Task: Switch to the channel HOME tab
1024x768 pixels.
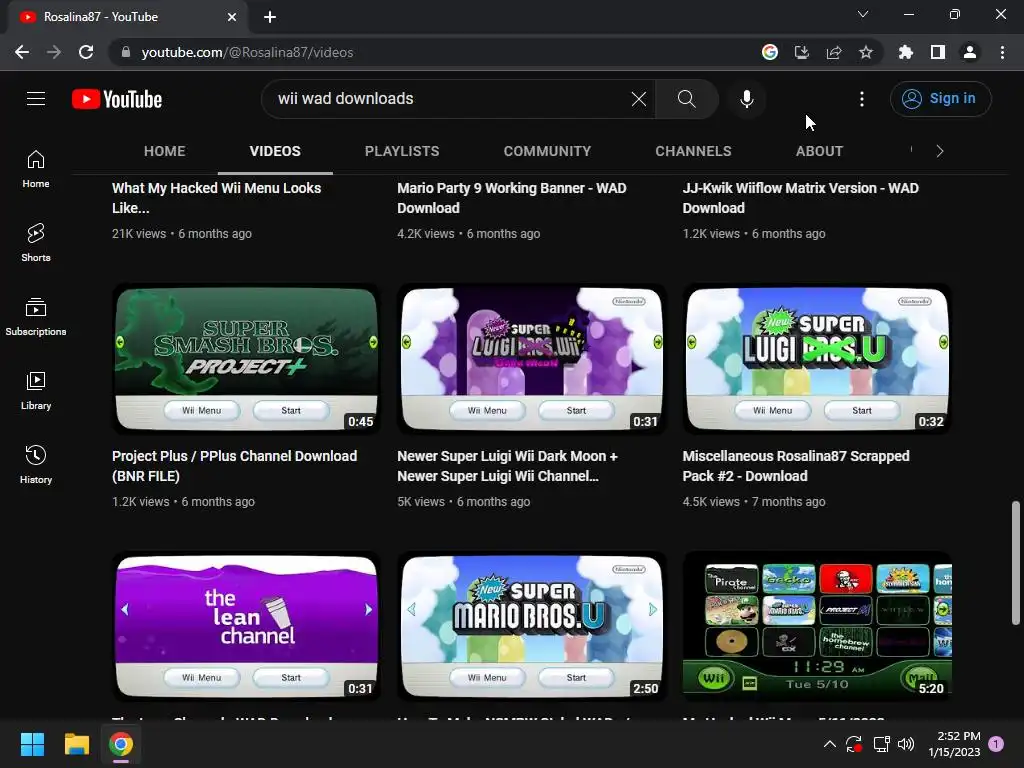Action: click(x=165, y=151)
